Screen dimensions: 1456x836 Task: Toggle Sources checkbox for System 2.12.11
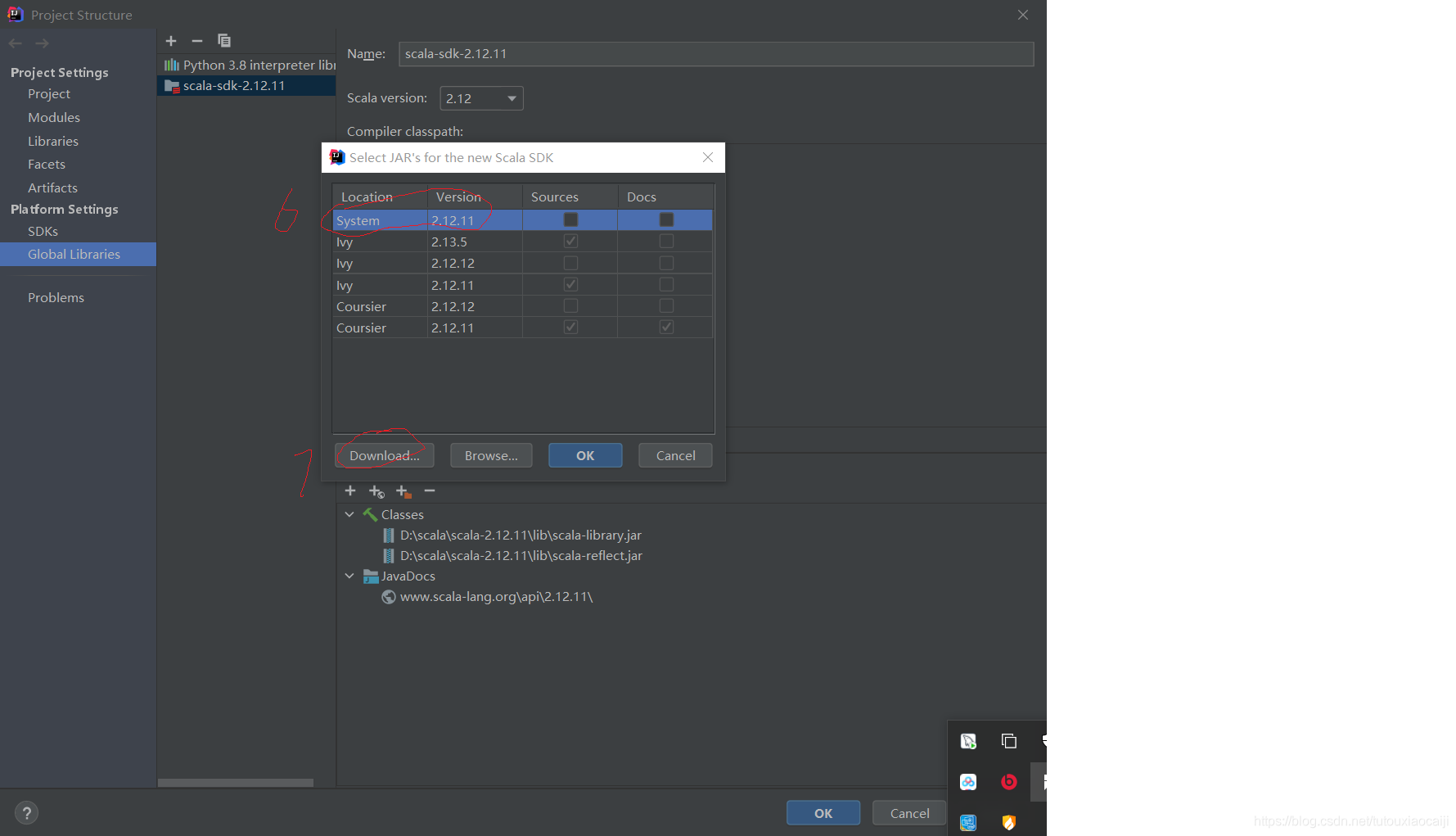click(x=570, y=219)
